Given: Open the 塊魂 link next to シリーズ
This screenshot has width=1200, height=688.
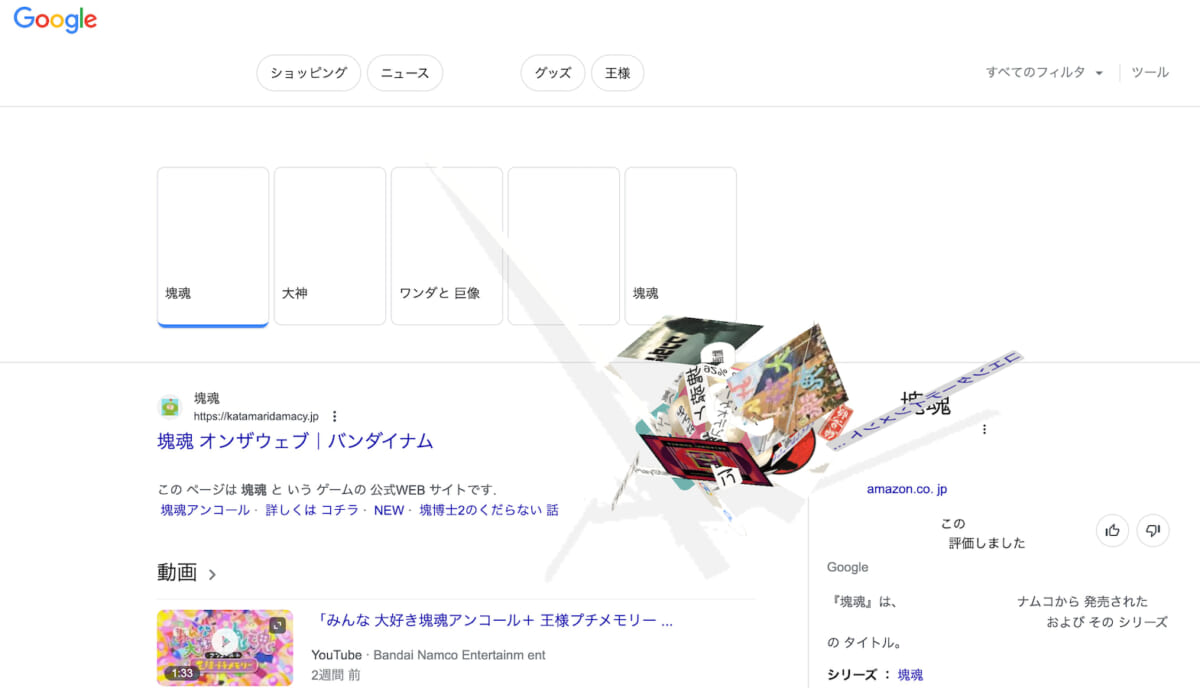Looking at the screenshot, I should tap(910, 675).
